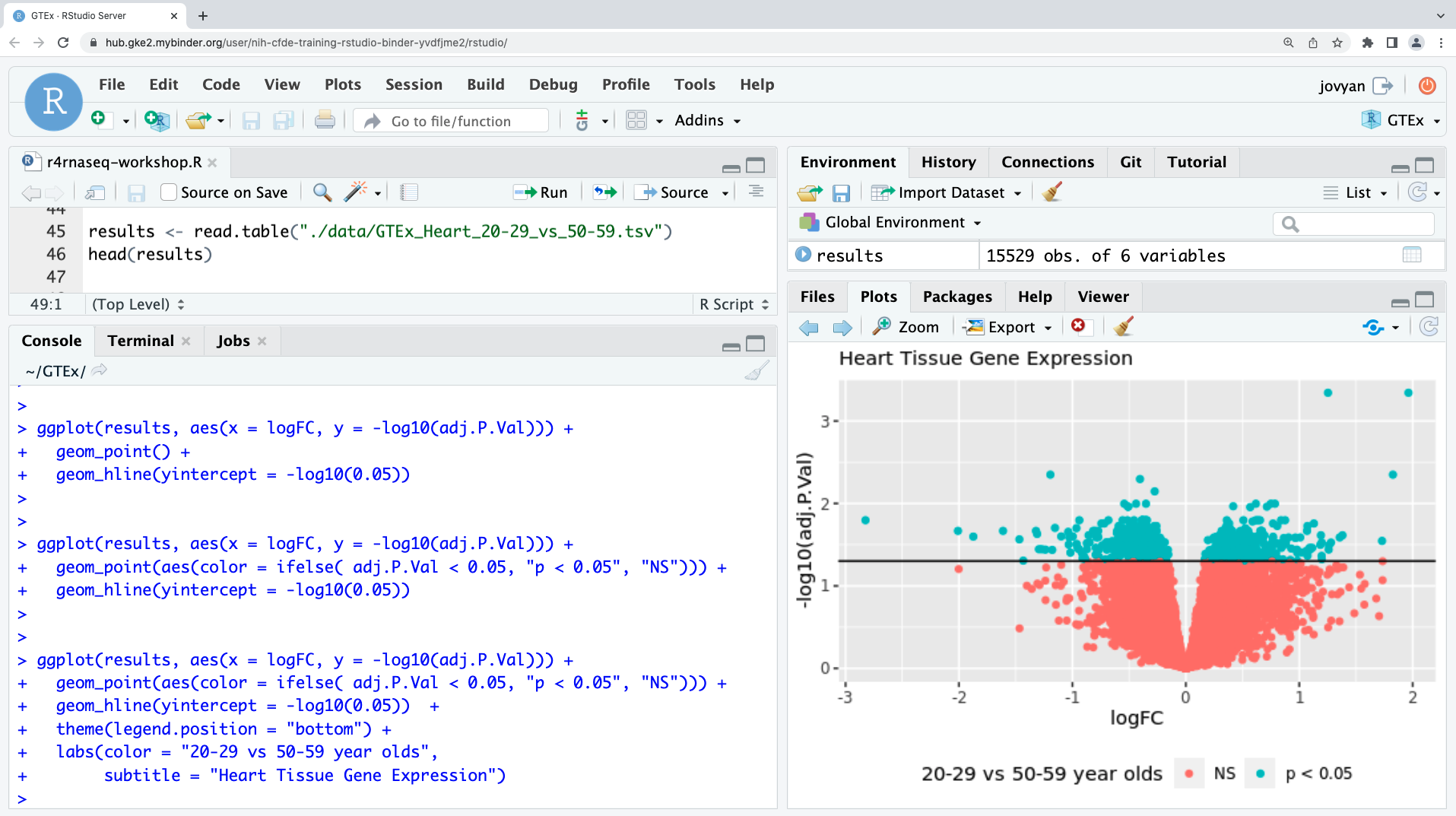Viewport: 1456px width, 816px height.
Task: Open the GTEx project dropdown
Action: point(1400,120)
